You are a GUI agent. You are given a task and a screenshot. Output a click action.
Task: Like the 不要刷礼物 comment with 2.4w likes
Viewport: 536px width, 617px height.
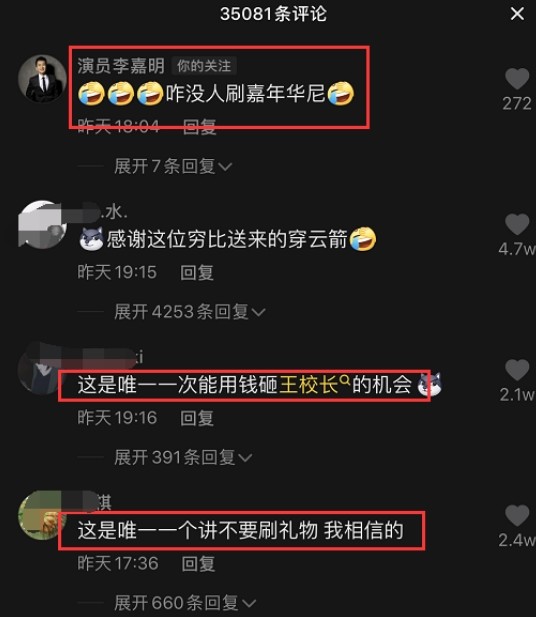point(517,515)
